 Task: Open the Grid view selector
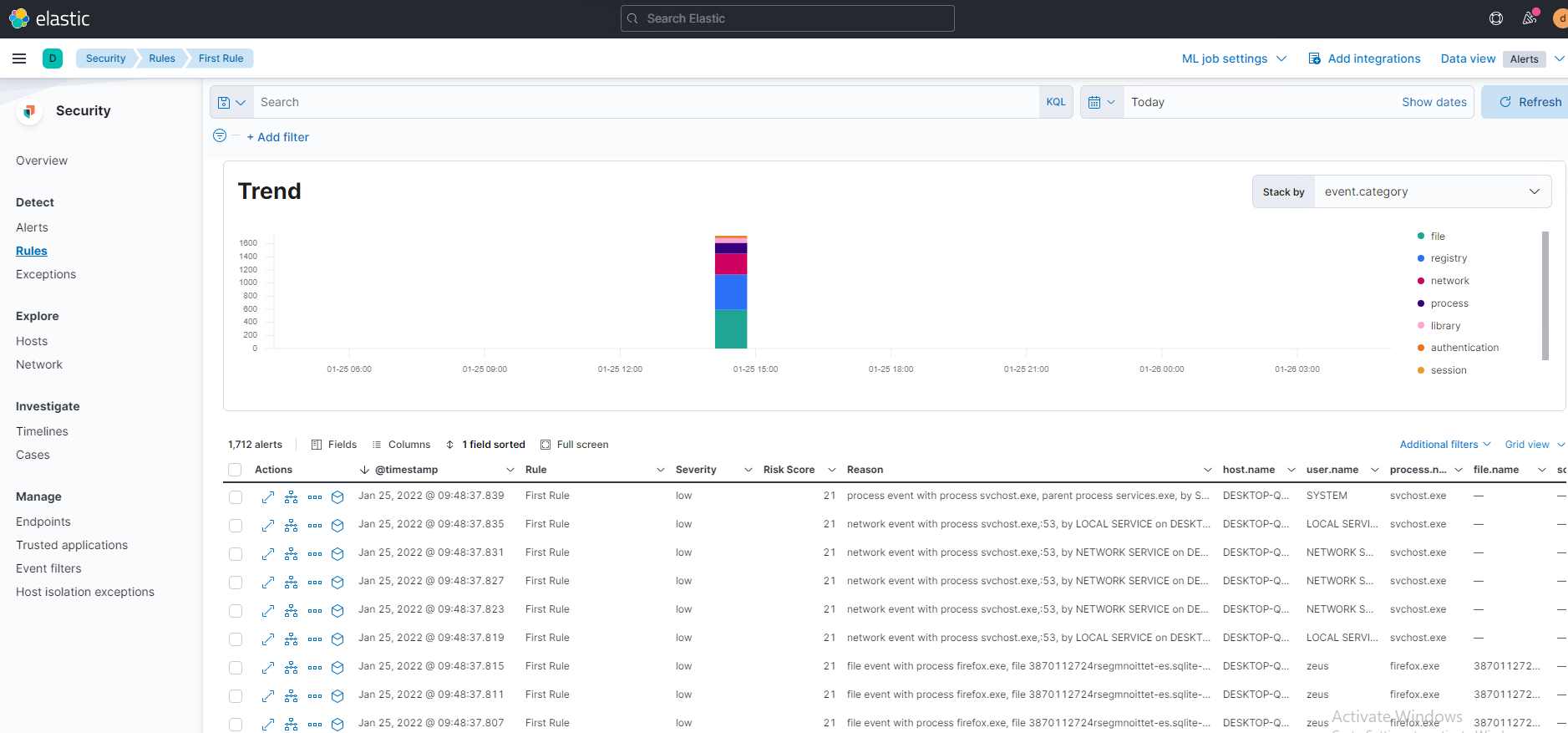[1535, 445]
